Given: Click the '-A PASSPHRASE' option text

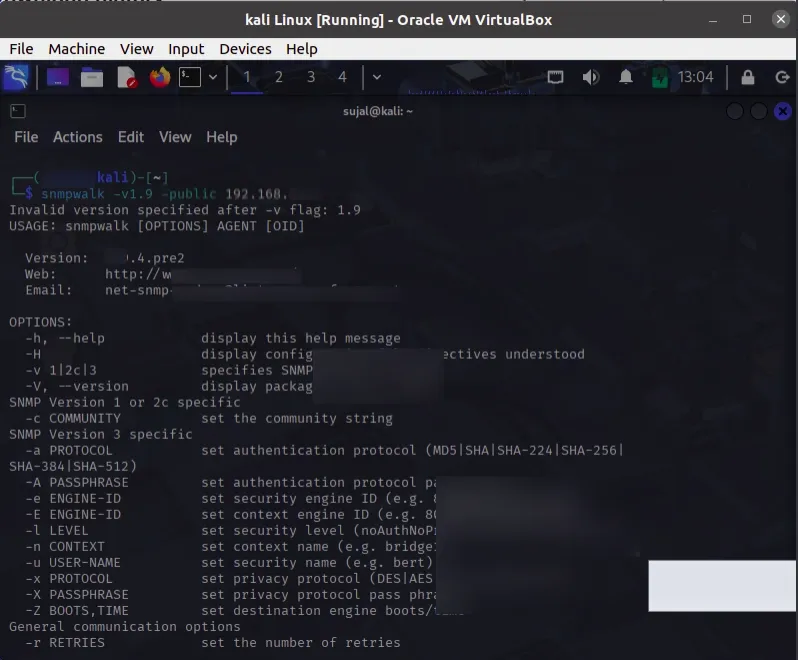Looking at the screenshot, I should coord(77,482).
